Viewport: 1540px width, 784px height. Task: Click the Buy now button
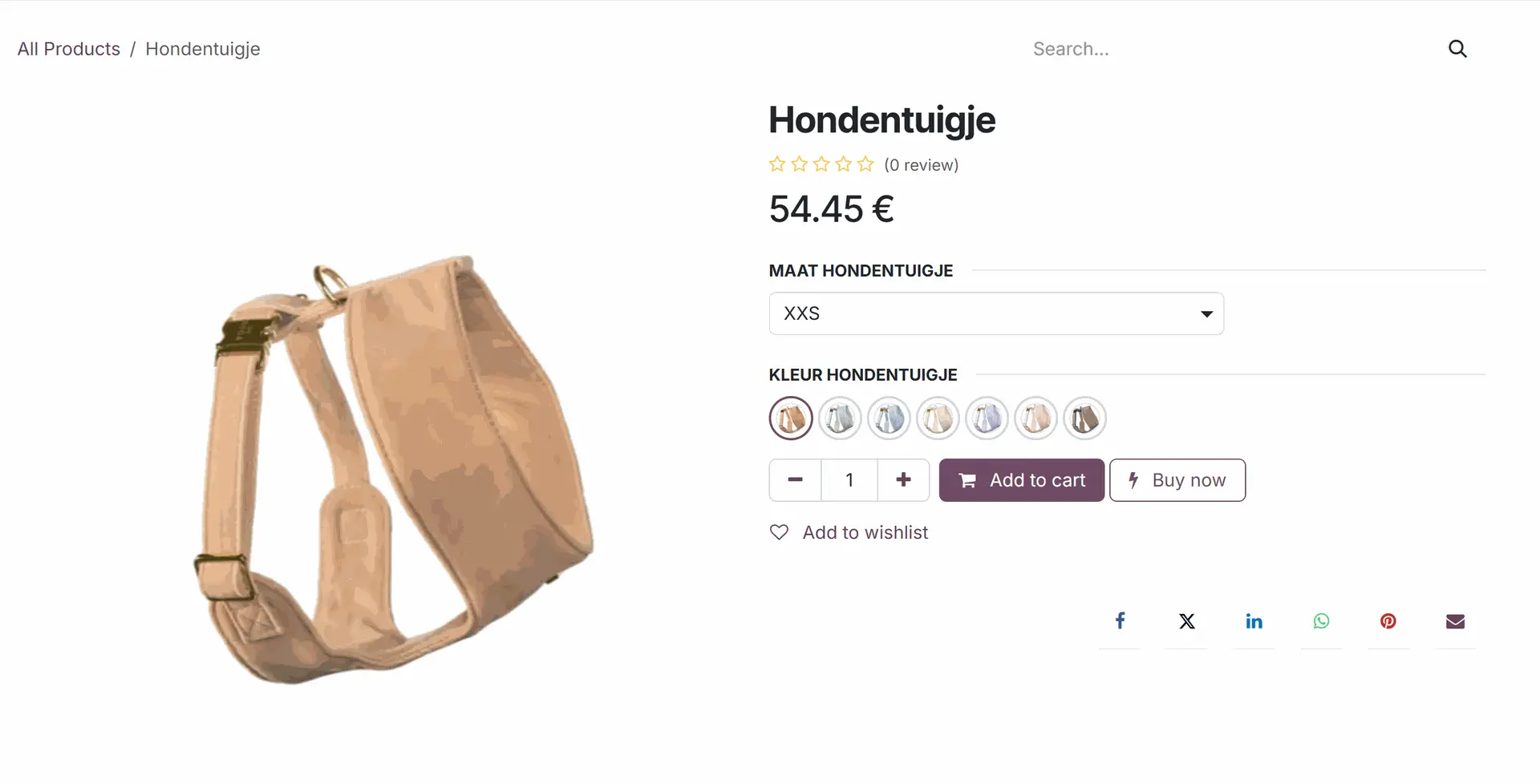pos(1177,480)
